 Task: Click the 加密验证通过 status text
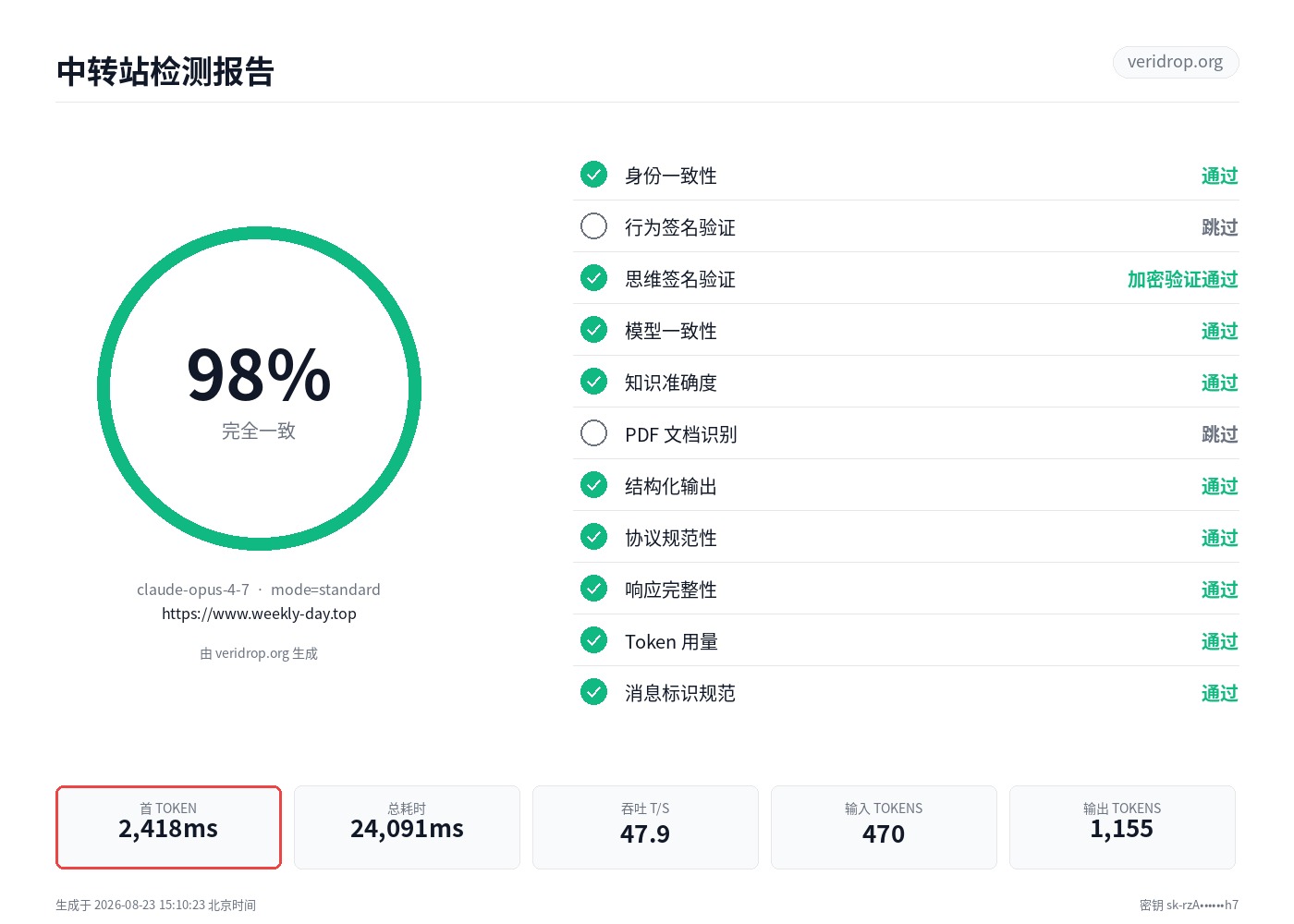coord(1182,279)
